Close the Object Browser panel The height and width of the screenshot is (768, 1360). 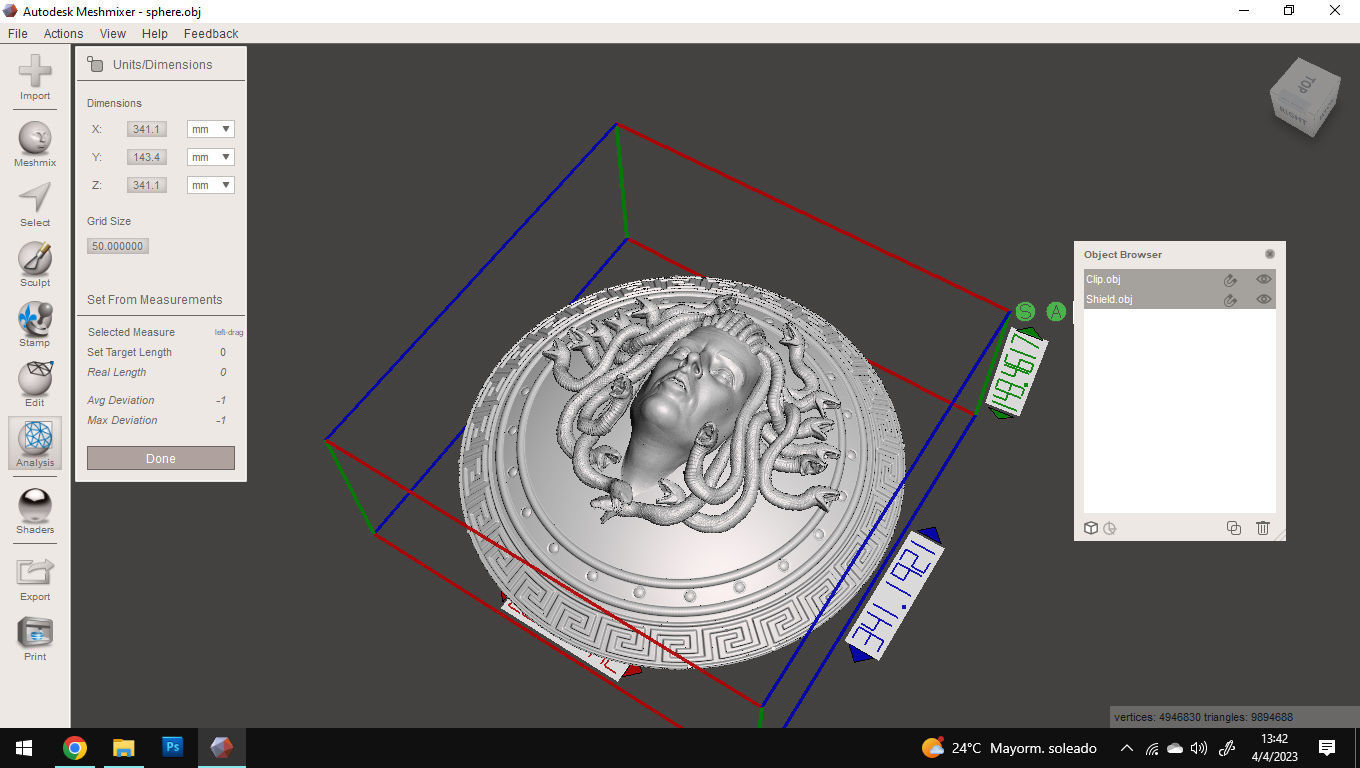click(x=1270, y=254)
